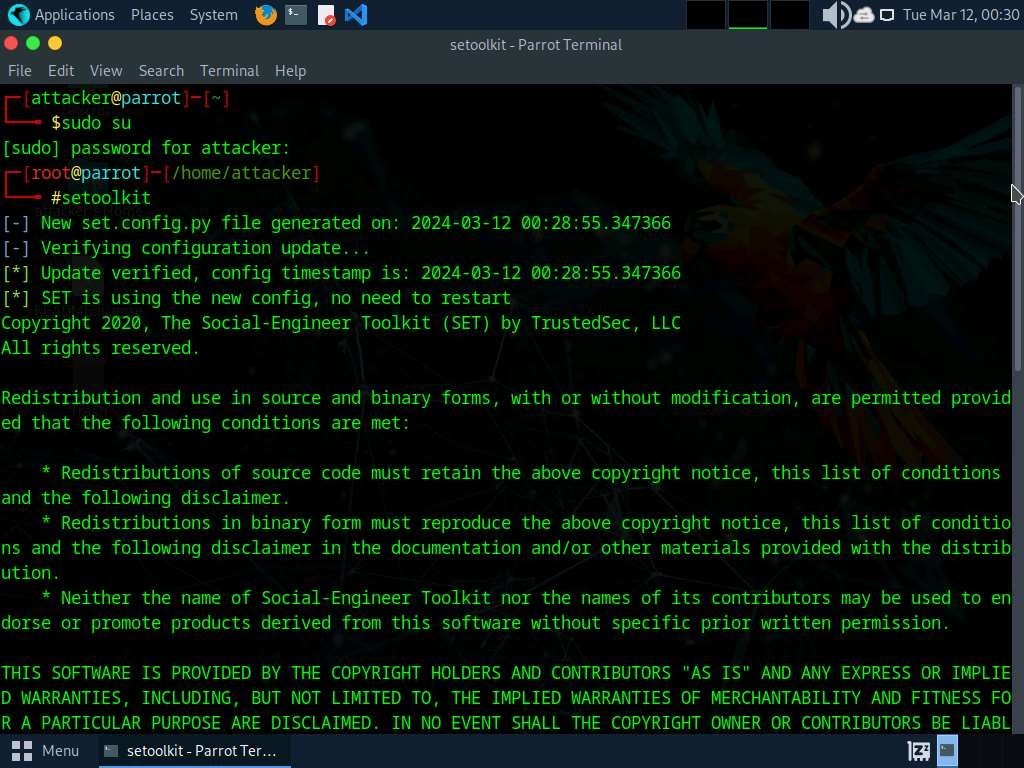Launch Firefox from the top panel
Image resolution: width=1024 pixels, height=768 pixels.
[x=265, y=15]
